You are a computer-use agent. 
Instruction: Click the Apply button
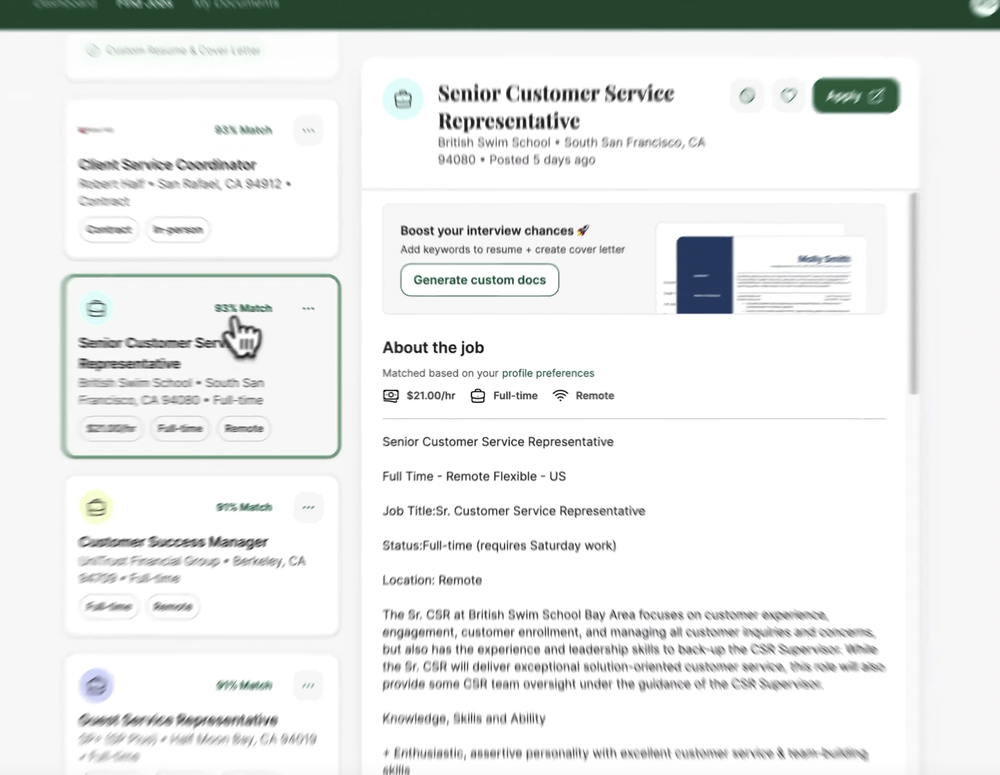click(855, 95)
